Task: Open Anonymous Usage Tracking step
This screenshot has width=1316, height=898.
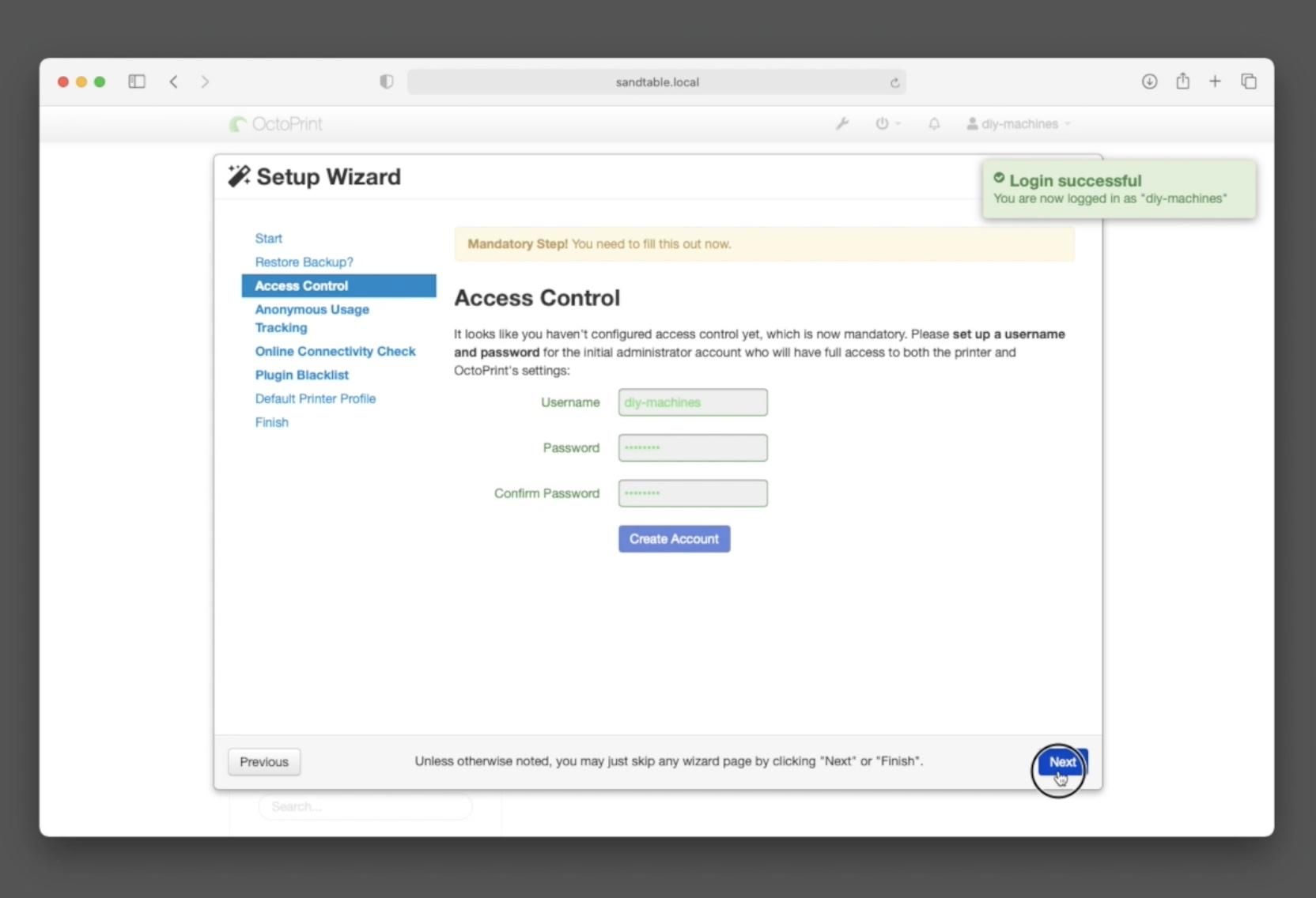Action: click(x=312, y=318)
